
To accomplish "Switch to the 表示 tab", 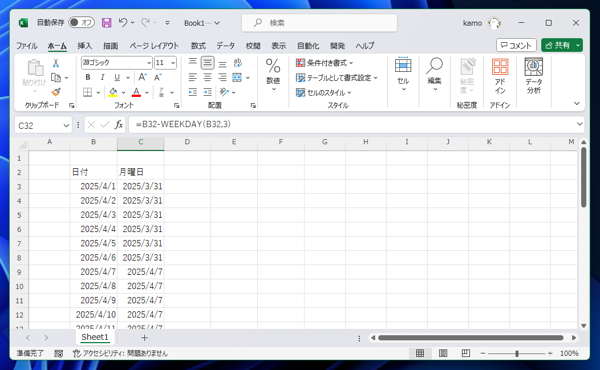I will point(279,46).
